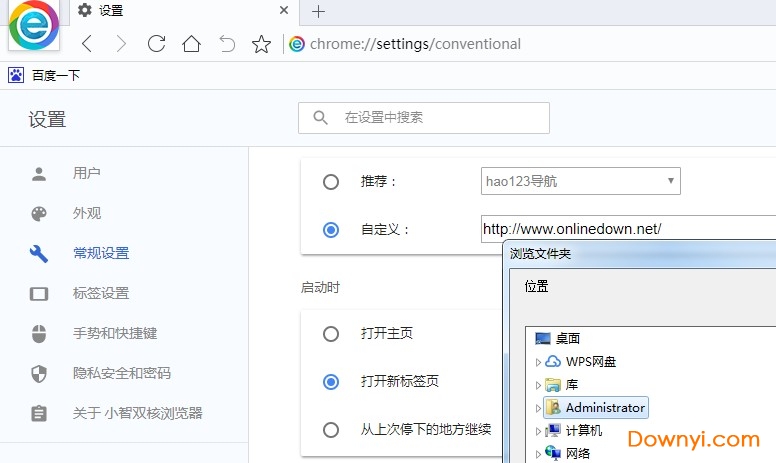Select the 推荐 radio button
The width and height of the screenshot is (776, 463).
(331, 182)
